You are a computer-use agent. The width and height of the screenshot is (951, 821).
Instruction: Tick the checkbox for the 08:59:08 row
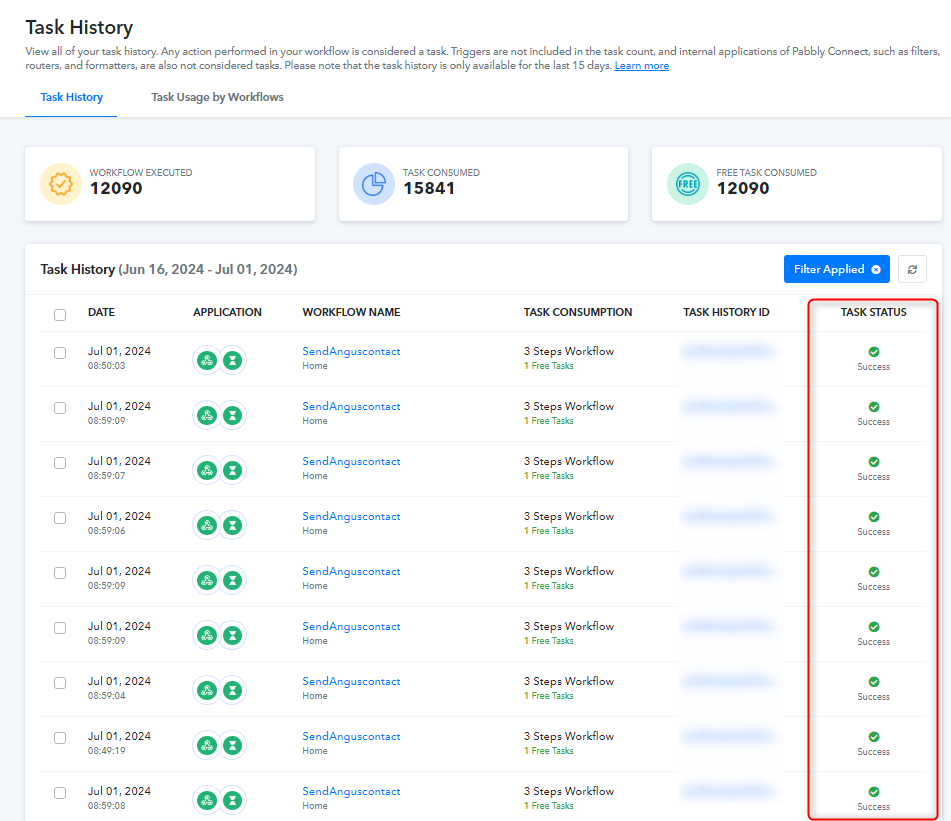click(60, 793)
